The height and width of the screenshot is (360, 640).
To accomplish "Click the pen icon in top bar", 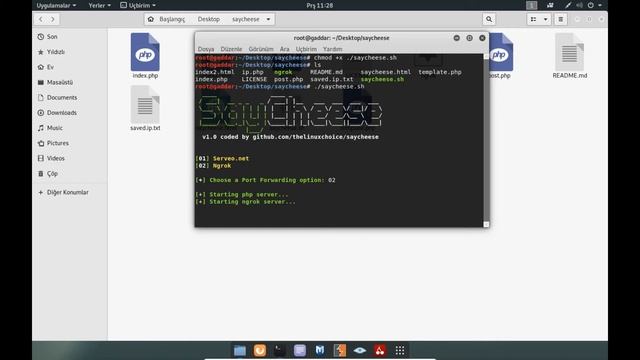I will point(568,5).
